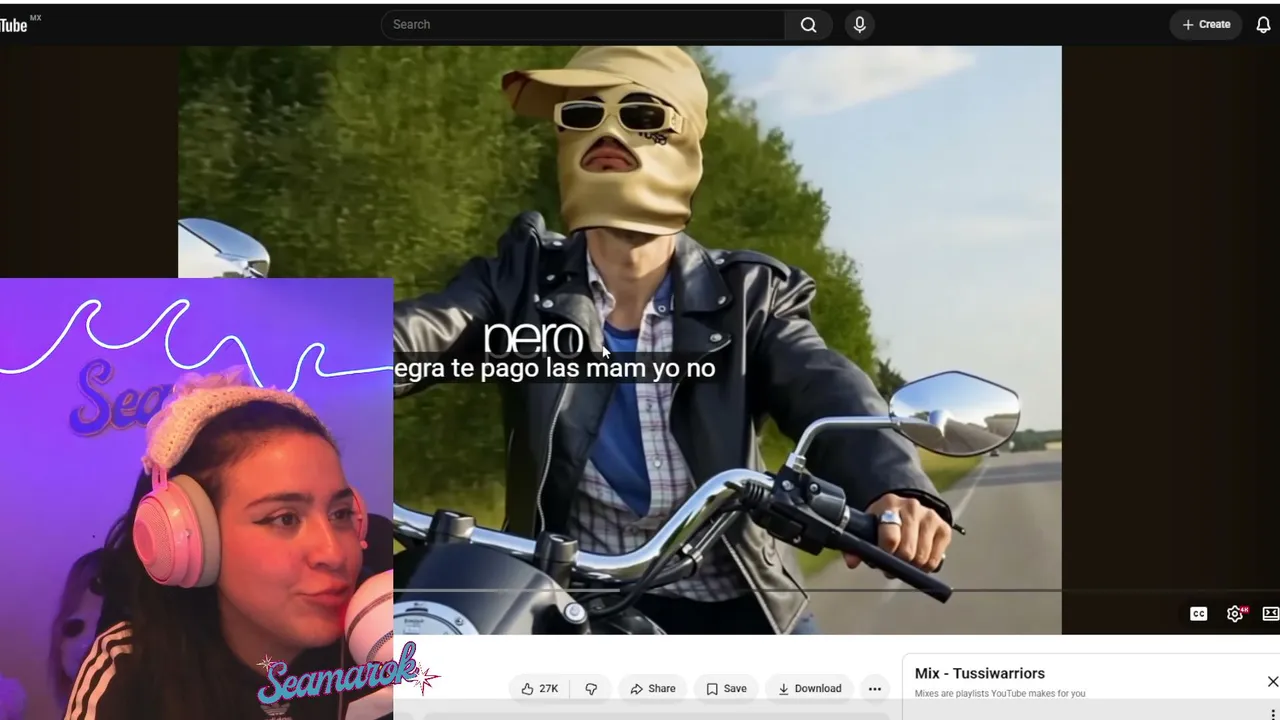Screen dimensions: 1280x720
Task: Download this video
Action: click(809, 689)
